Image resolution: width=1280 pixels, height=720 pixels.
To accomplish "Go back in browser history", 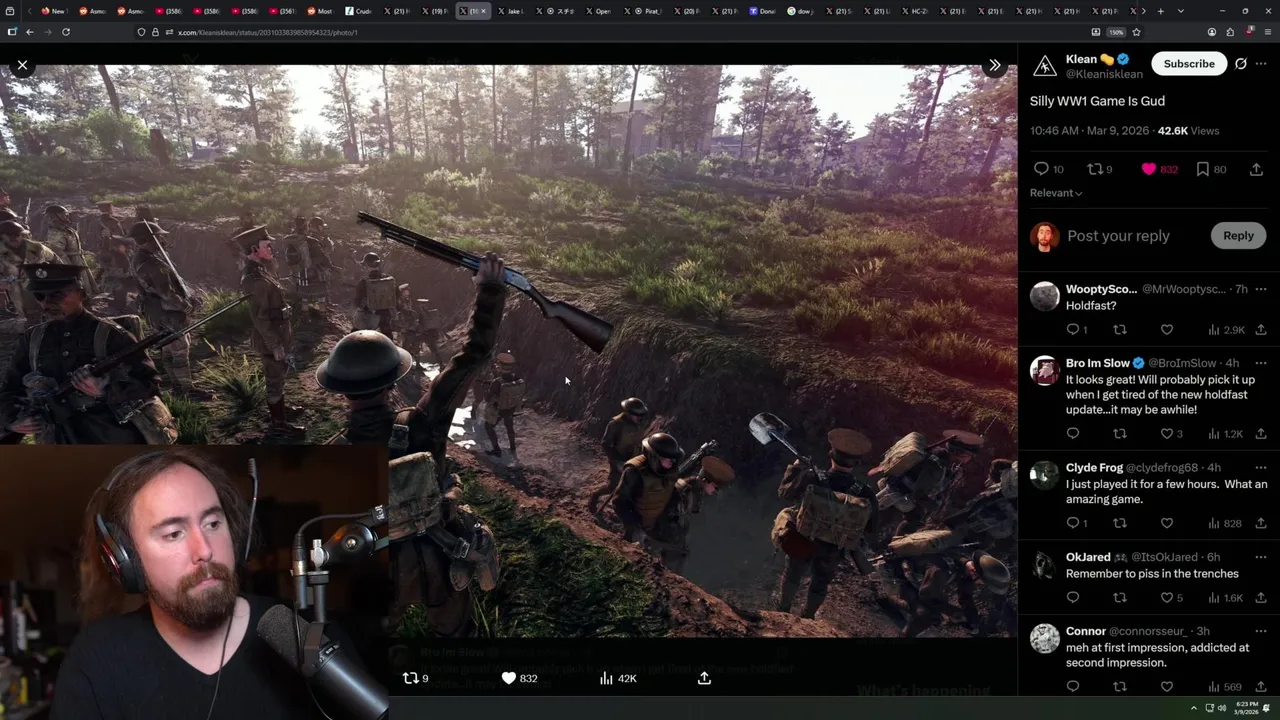I will click(30, 32).
